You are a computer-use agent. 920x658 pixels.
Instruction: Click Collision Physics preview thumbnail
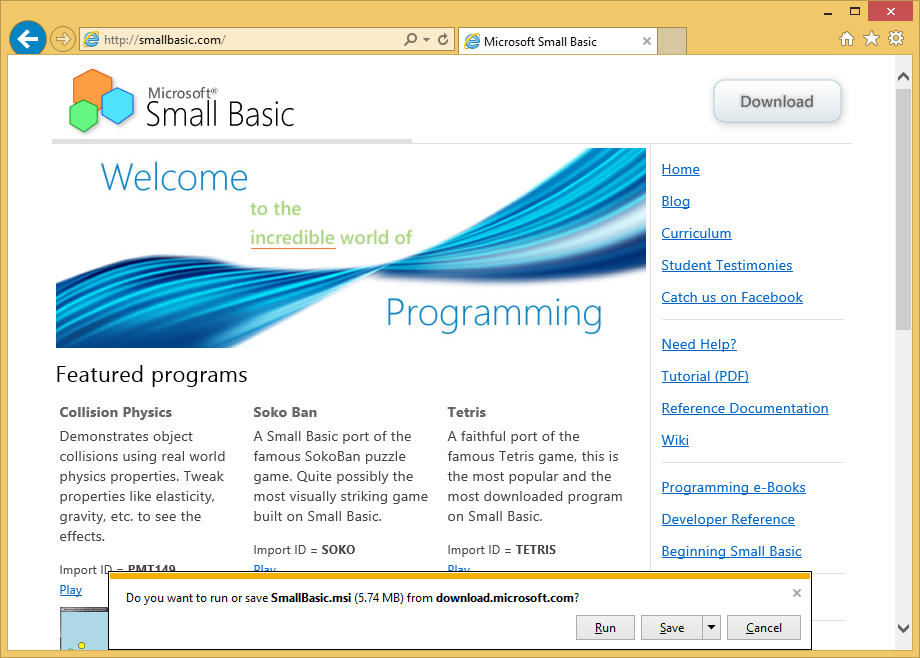click(x=84, y=628)
